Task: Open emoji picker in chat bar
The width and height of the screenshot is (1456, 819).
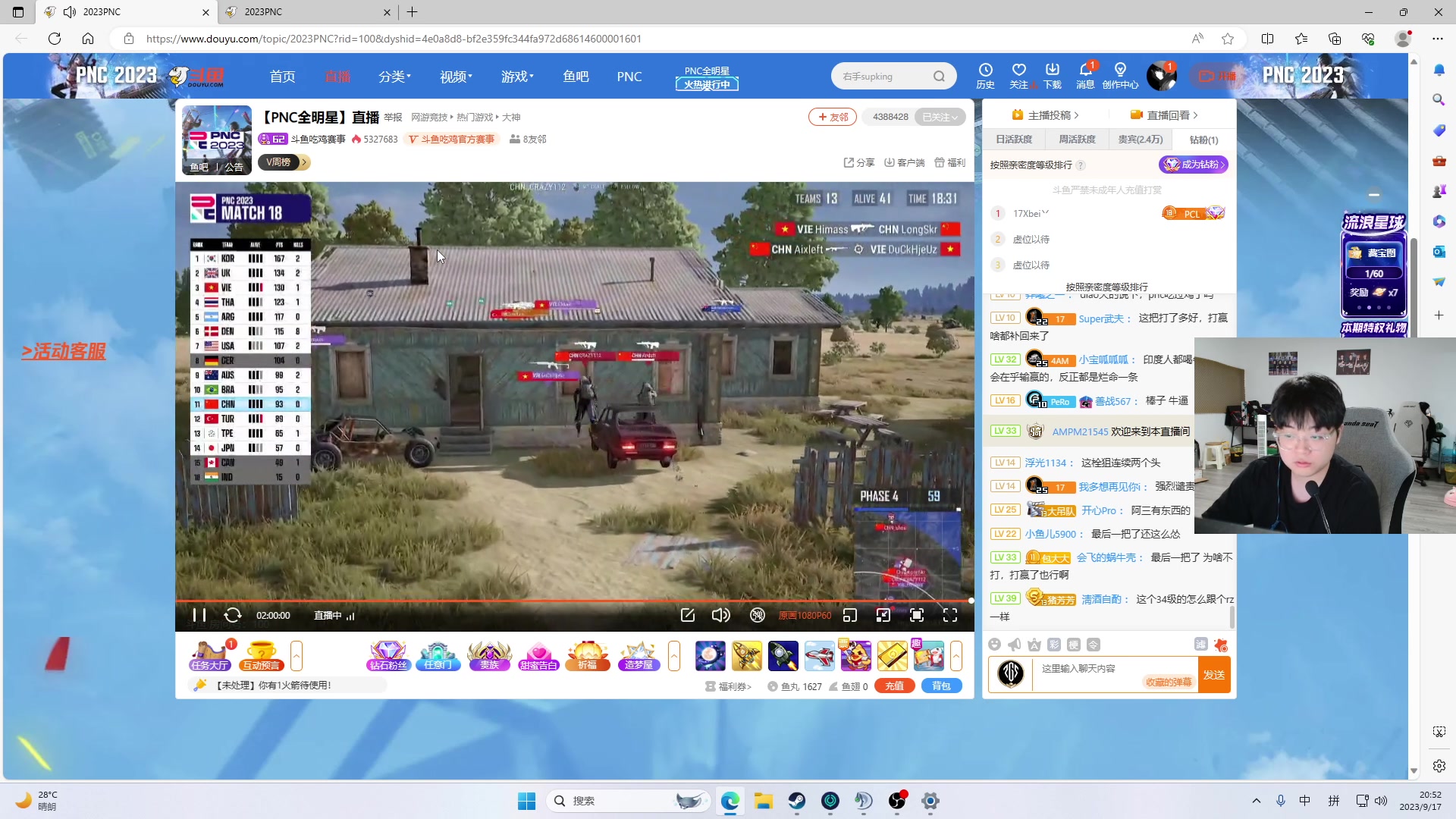Action: coord(995,645)
